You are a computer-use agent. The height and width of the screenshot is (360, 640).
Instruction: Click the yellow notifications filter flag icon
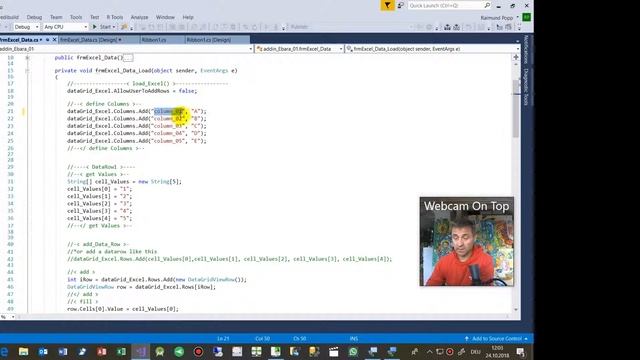click(x=387, y=5)
